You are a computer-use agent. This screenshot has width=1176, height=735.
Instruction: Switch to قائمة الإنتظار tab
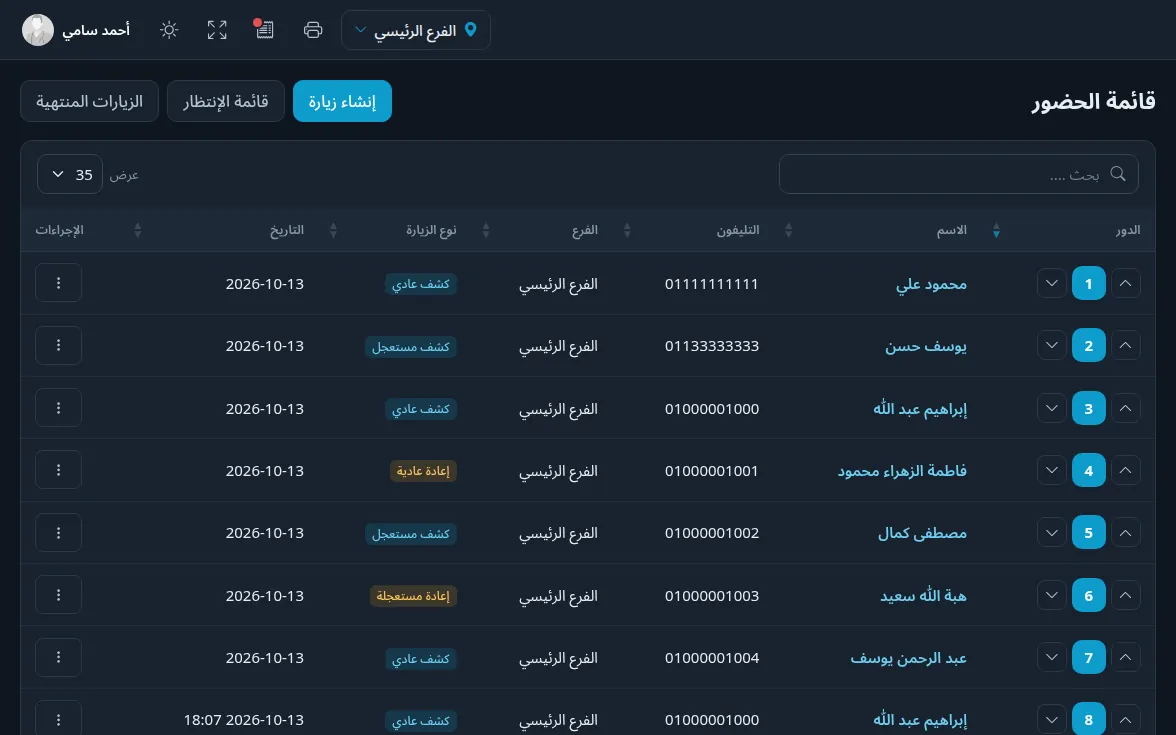pos(226,100)
